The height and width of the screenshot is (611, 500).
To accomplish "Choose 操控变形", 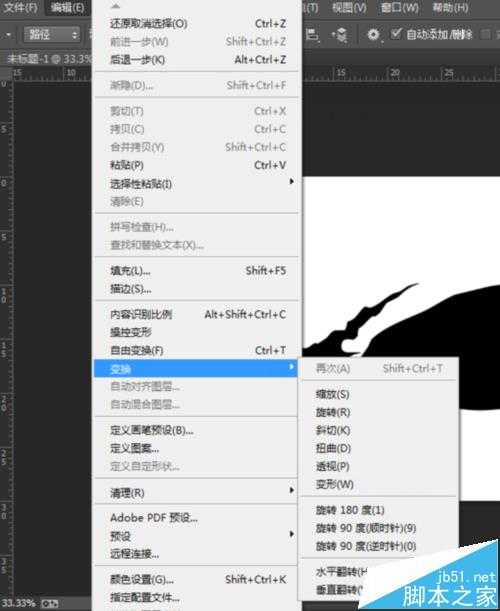I will 197,332.
